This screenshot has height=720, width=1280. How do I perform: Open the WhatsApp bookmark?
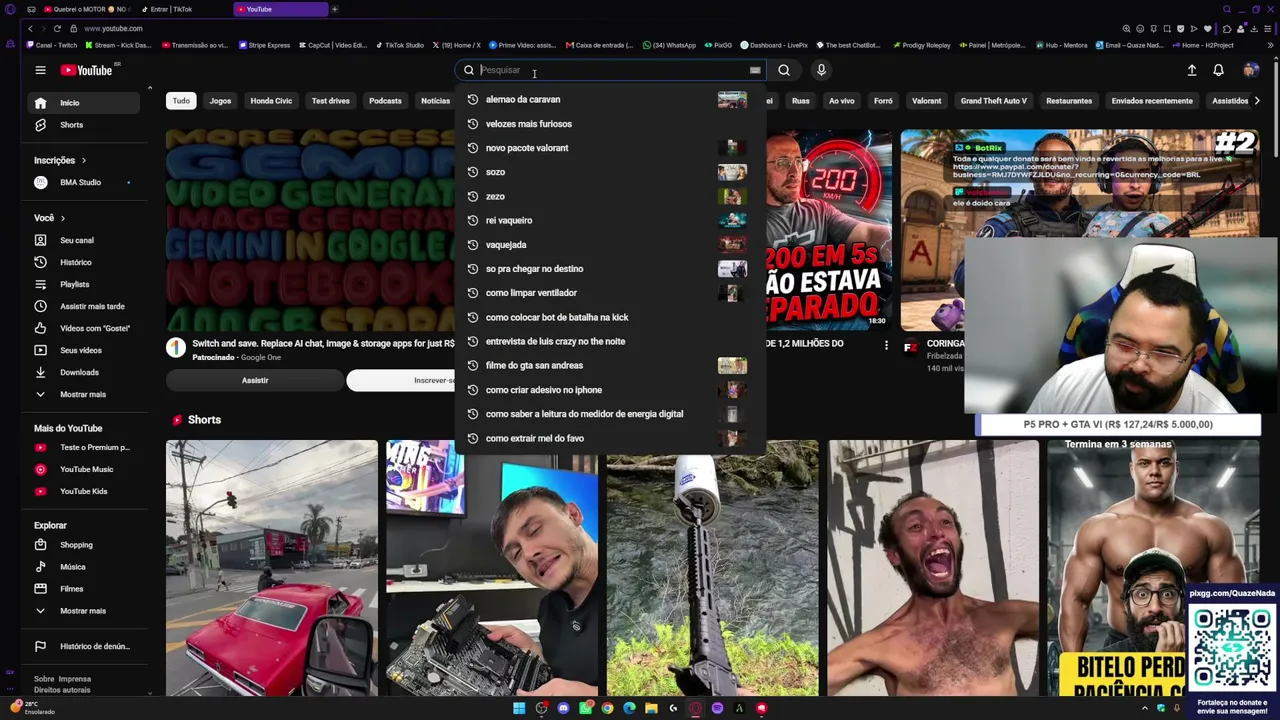click(670, 45)
